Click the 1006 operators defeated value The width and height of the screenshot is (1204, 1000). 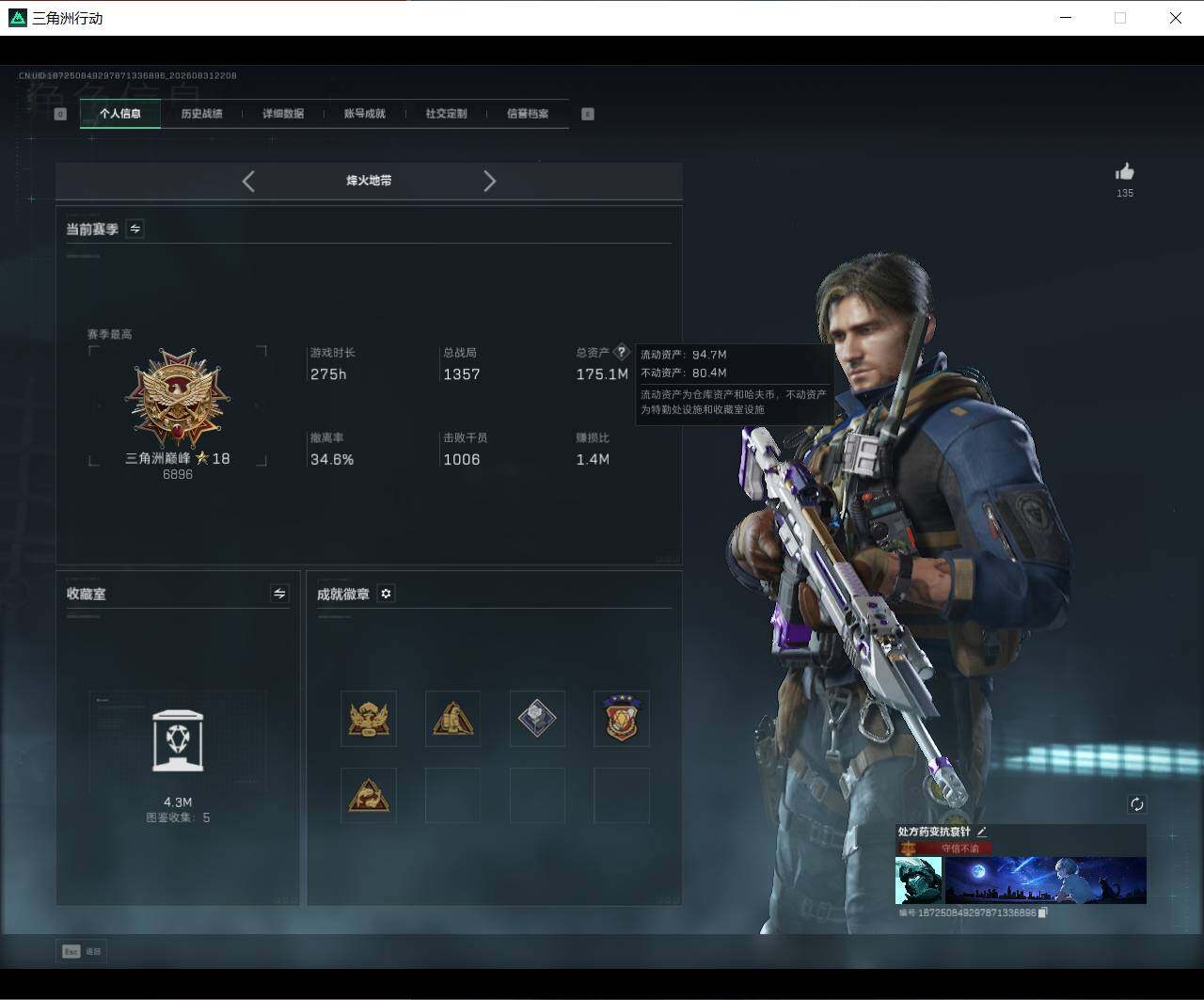462,459
